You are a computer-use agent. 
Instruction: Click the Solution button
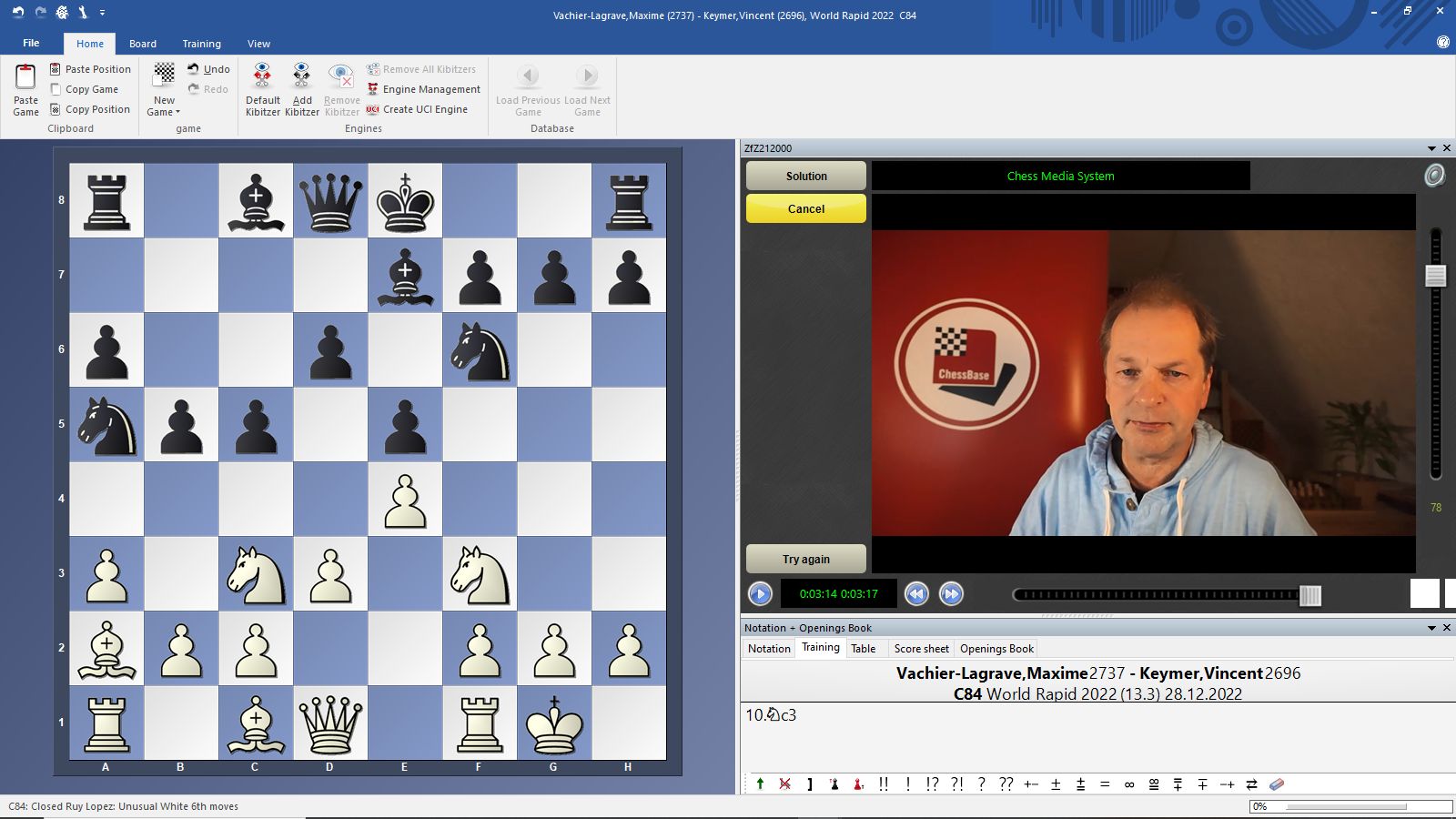[x=805, y=177]
